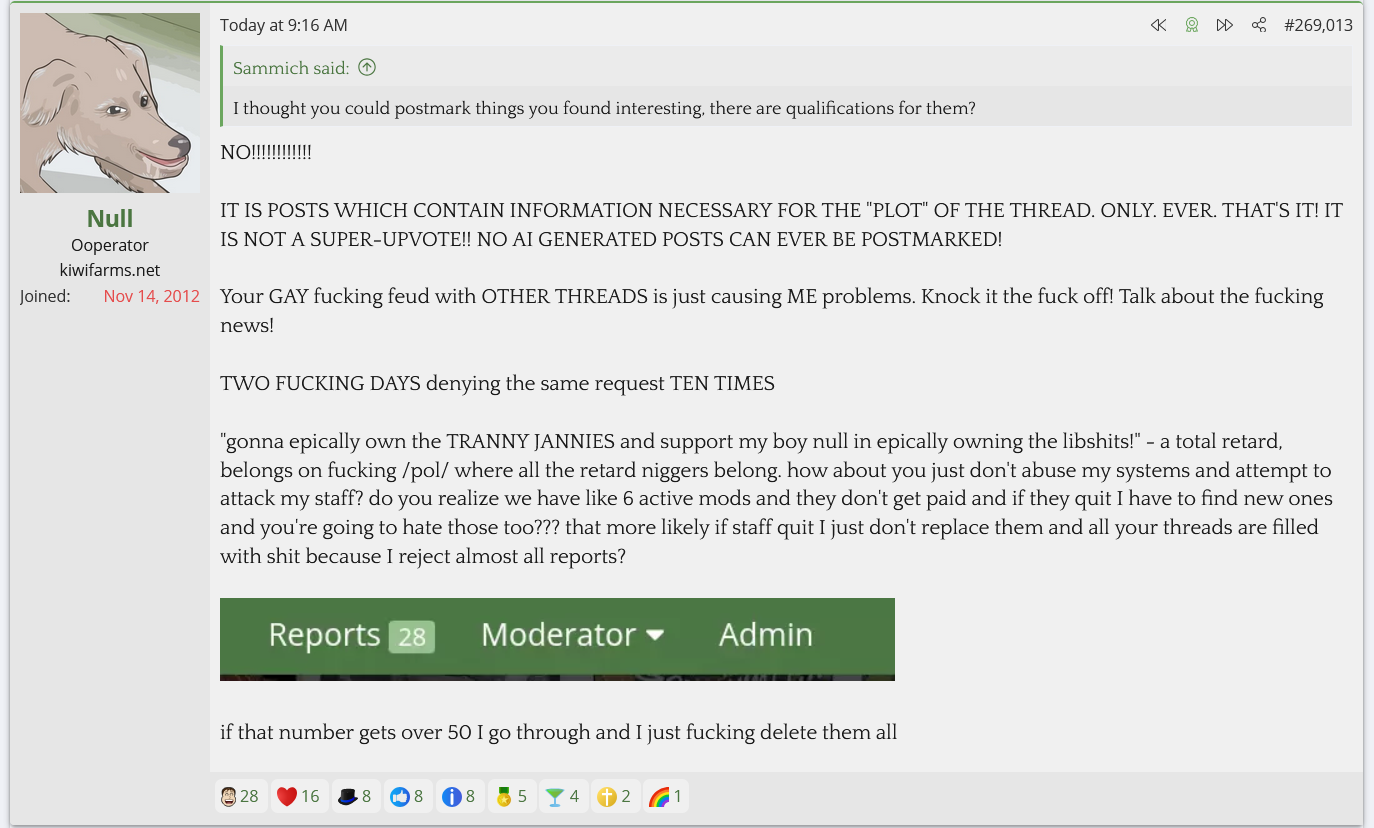Click the gold medal reaction
This screenshot has width=1374, height=828.
511,796
